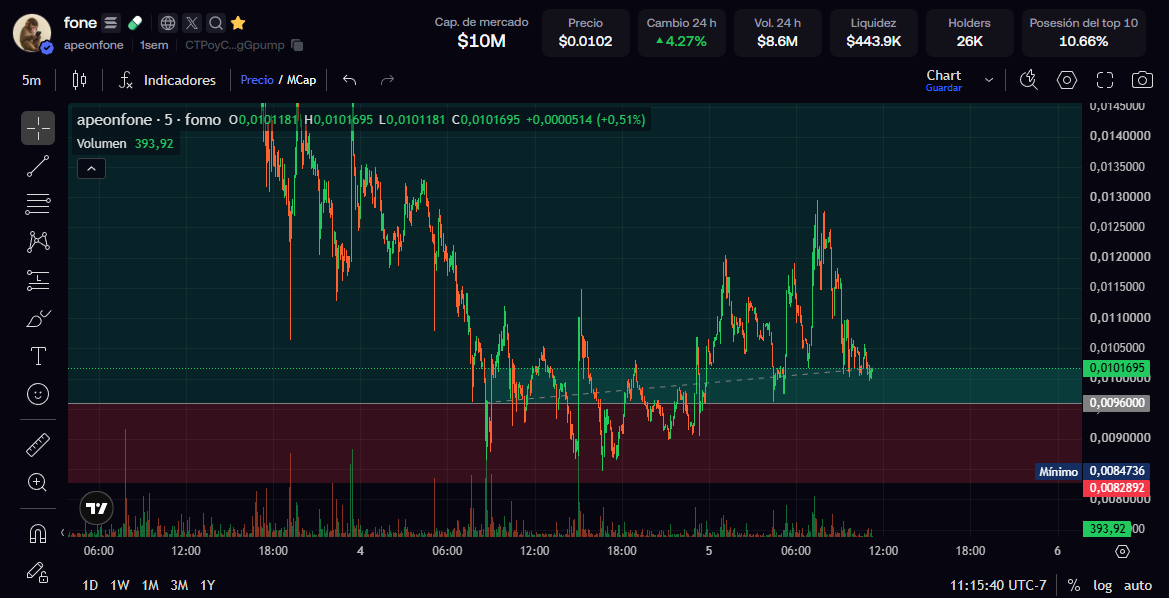Open candlestick chart style selector
The height and width of the screenshot is (598, 1169).
tap(79, 80)
